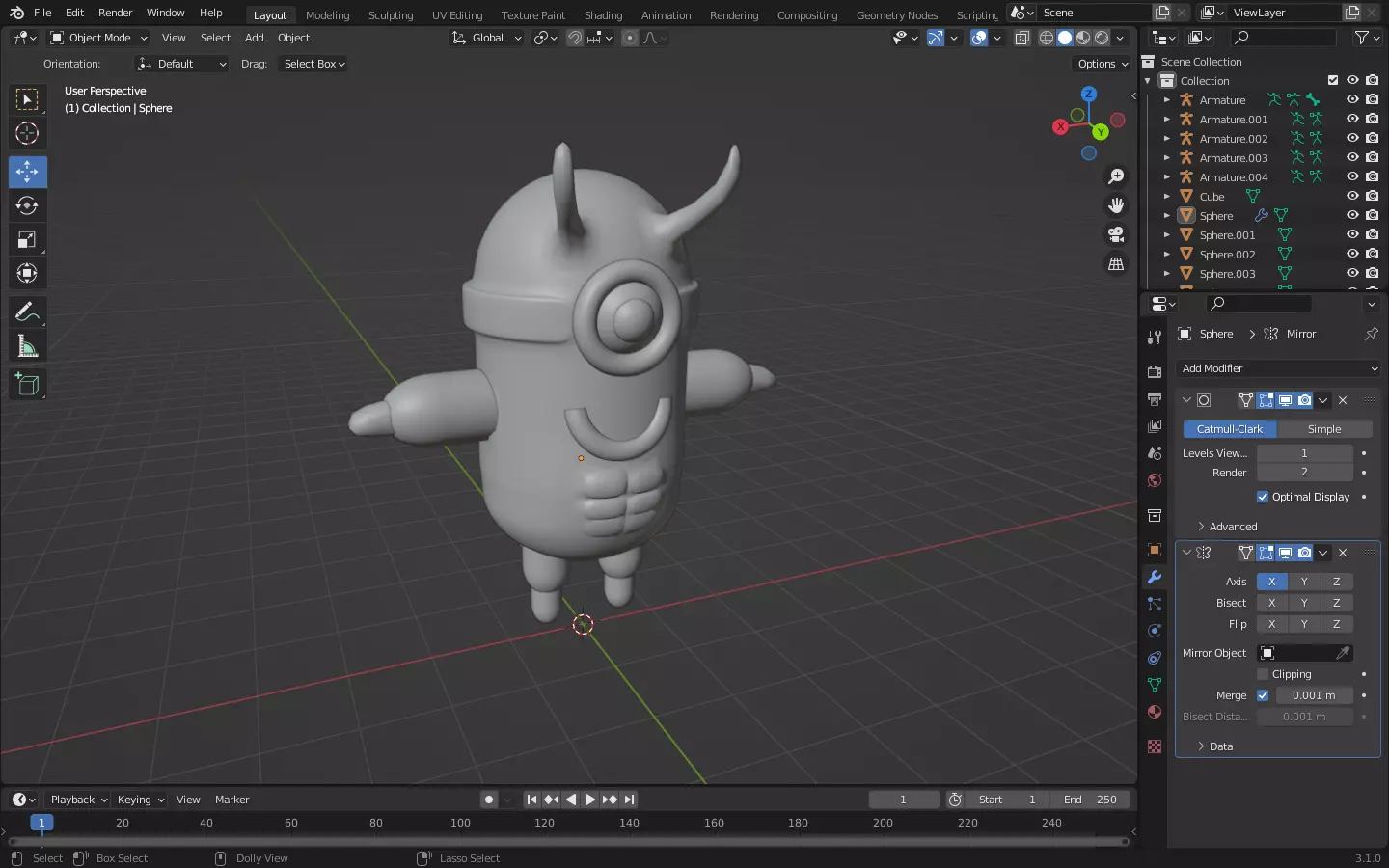The height and width of the screenshot is (868, 1389).
Task: Play animation forward
Action: (590, 800)
